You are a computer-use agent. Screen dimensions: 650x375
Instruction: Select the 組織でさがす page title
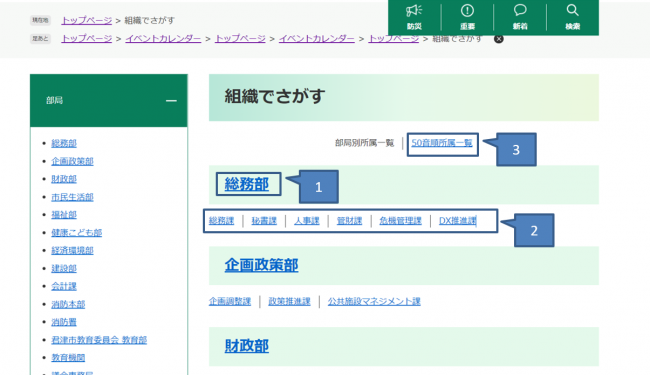(x=275, y=96)
